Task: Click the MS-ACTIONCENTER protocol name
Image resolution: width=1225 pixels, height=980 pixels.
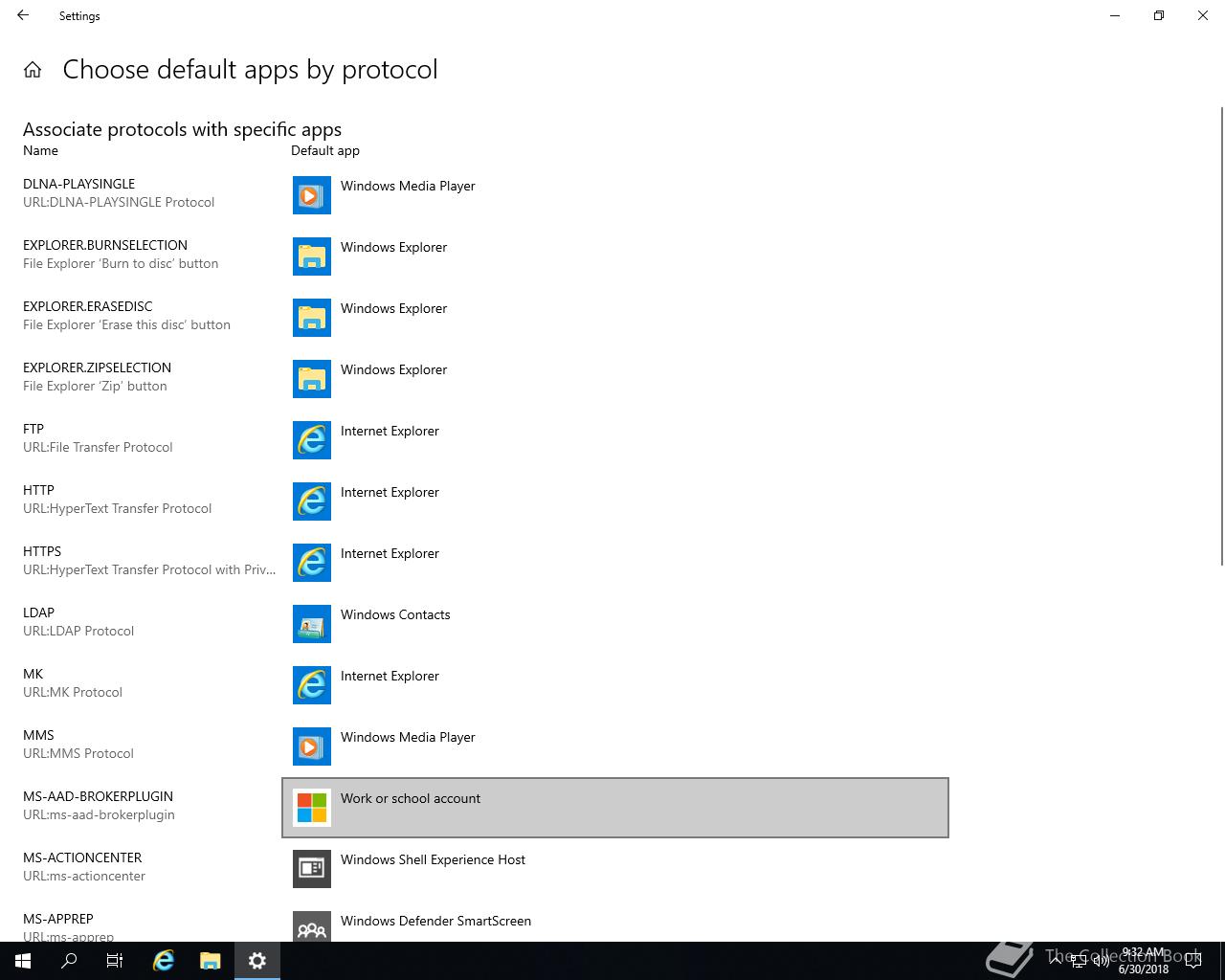Action: pyautogui.click(x=82, y=857)
